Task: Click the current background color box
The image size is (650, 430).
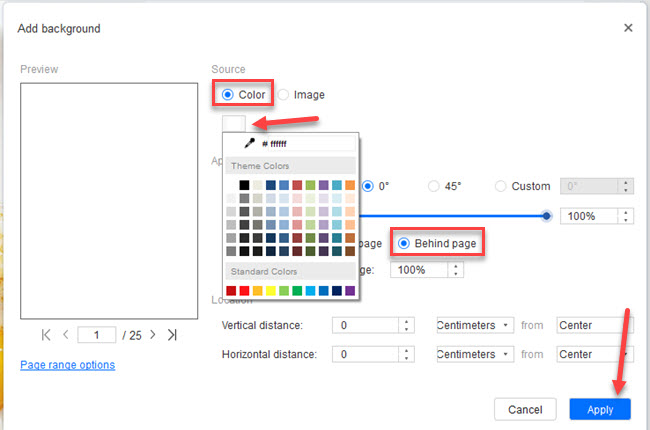Action: 234,123
